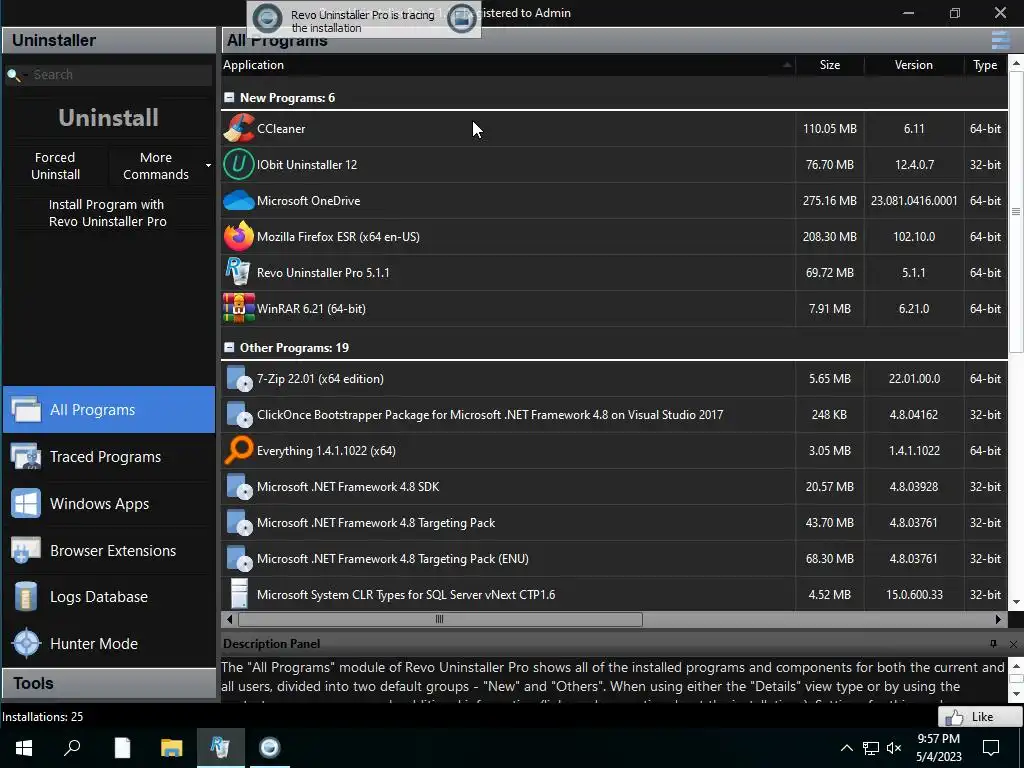Select the All Programs module
Screen dimensions: 1024x768
(x=109, y=409)
